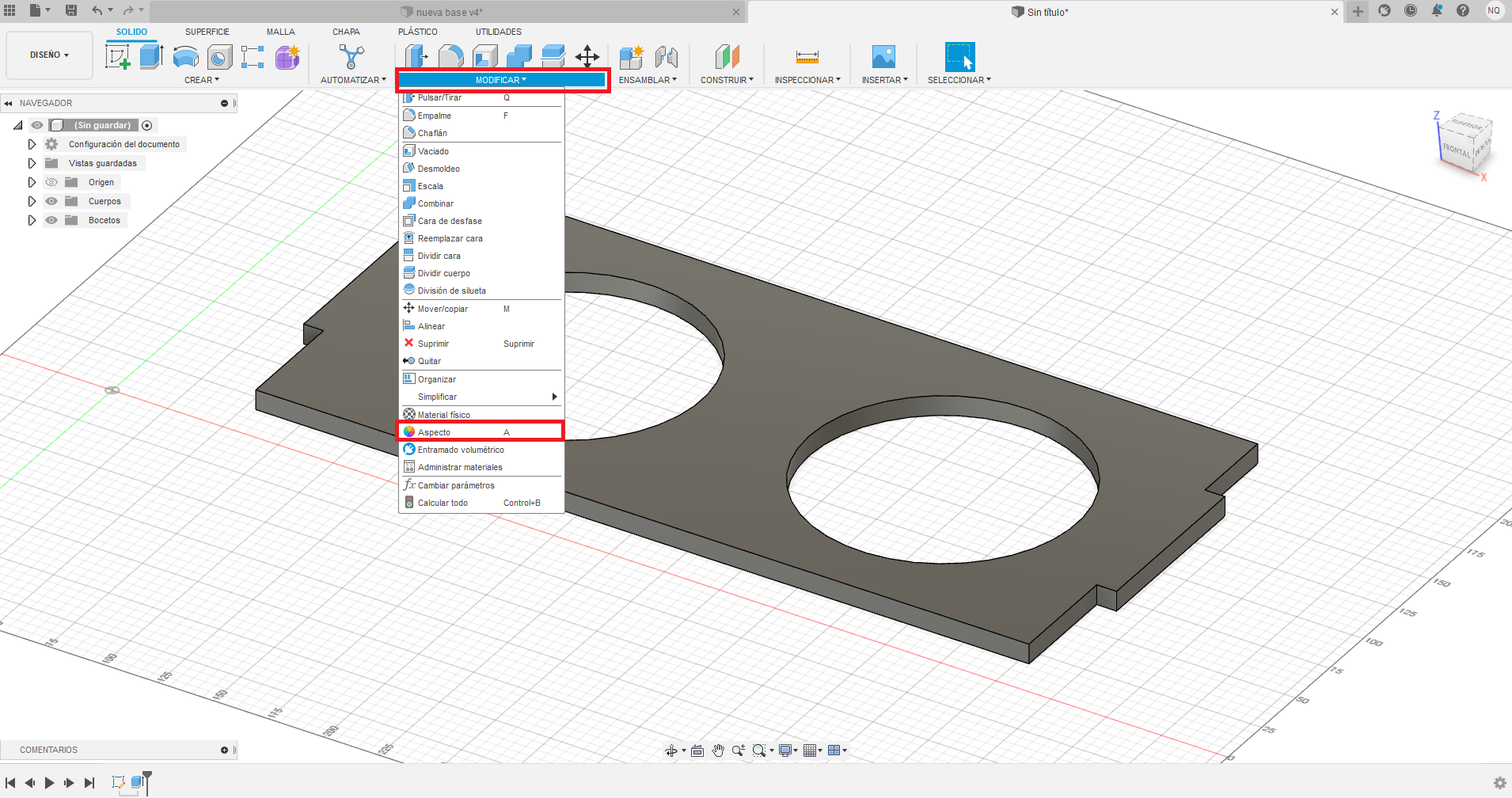Switch to the MALLA tab

(280, 32)
